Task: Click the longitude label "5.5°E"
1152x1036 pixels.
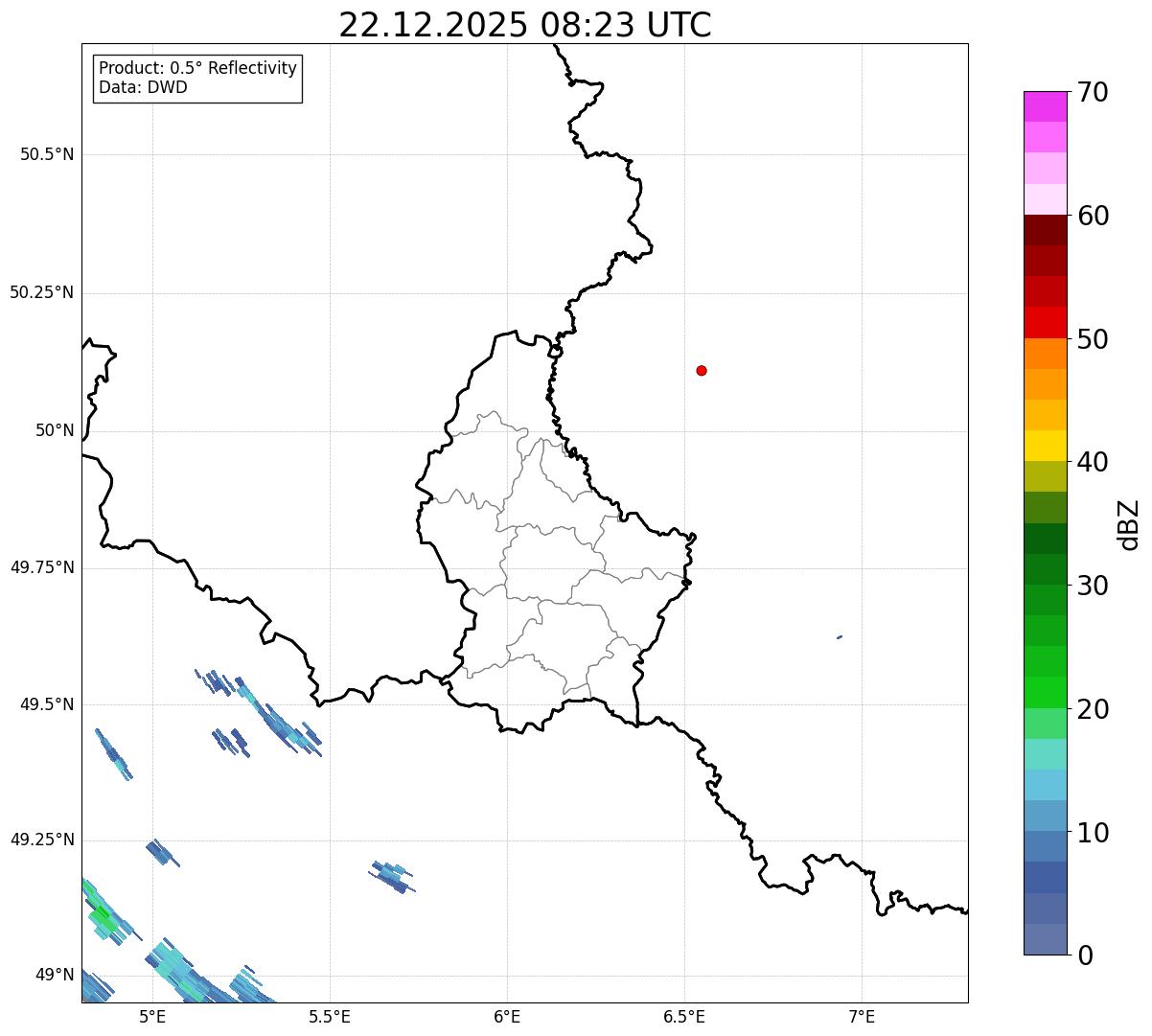Action: click(x=330, y=1016)
